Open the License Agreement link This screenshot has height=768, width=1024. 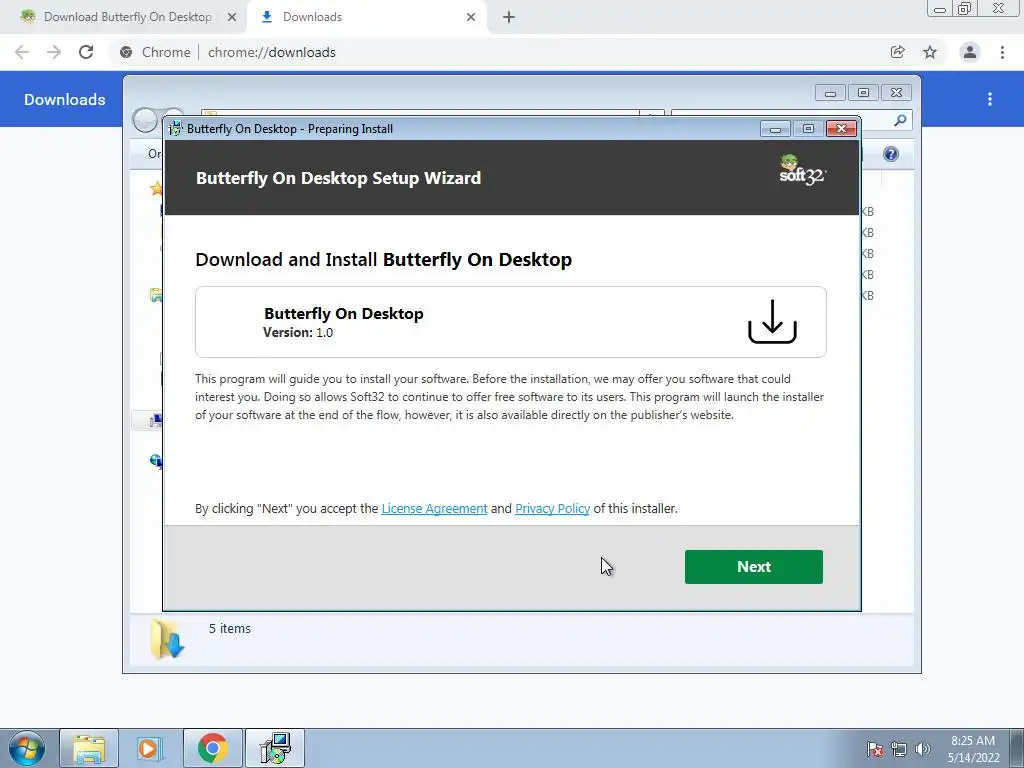click(x=434, y=509)
